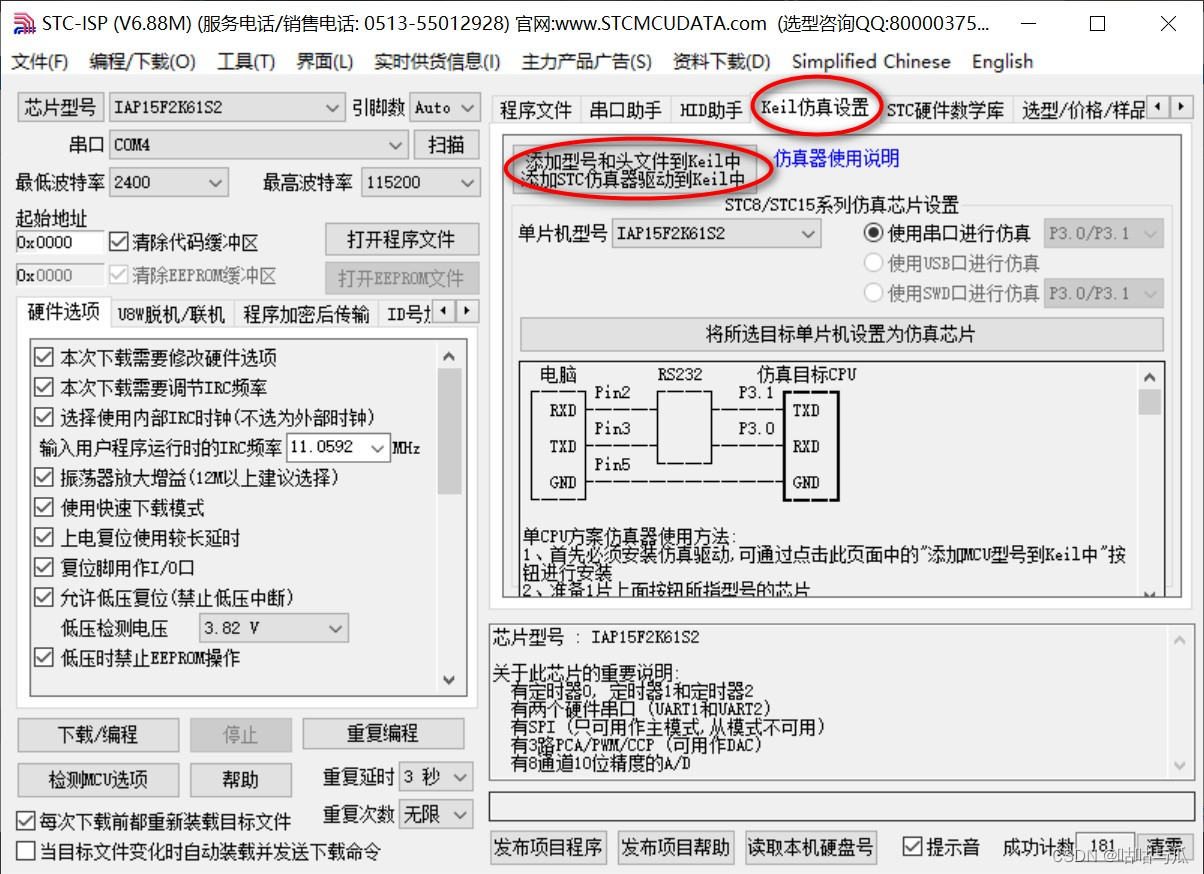Click 添加型号和头文件到Keil中 button
1204x874 pixels.
click(634, 169)
